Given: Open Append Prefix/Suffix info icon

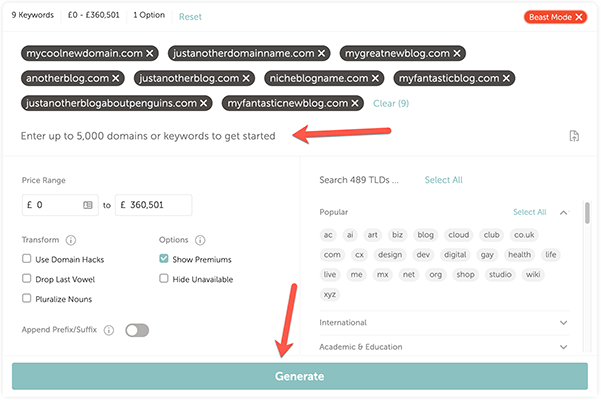Looking at the screenshot, I should (109, 330).
